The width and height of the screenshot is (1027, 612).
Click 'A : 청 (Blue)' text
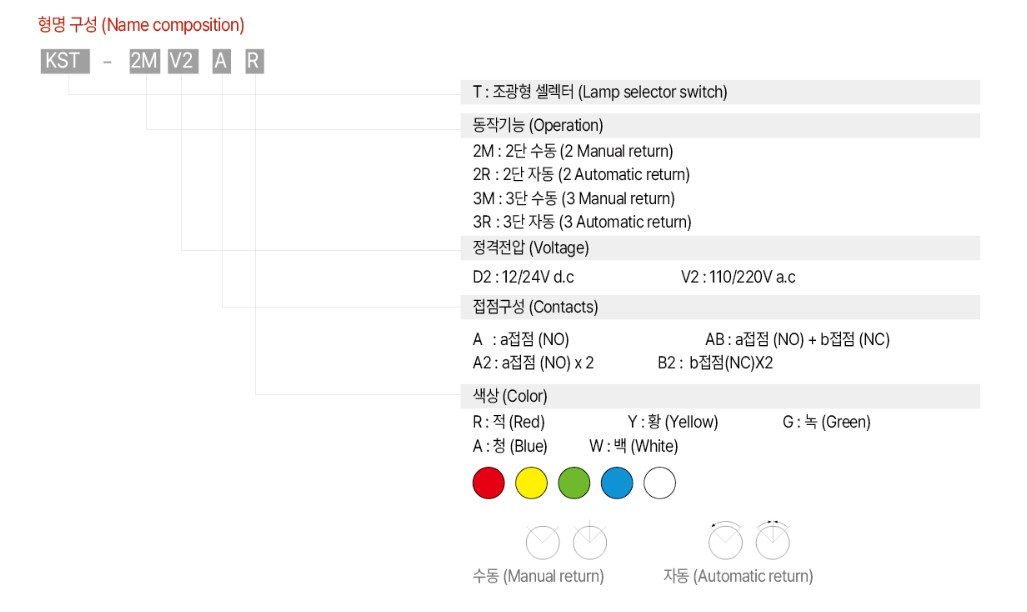click(x=510, y=446)
